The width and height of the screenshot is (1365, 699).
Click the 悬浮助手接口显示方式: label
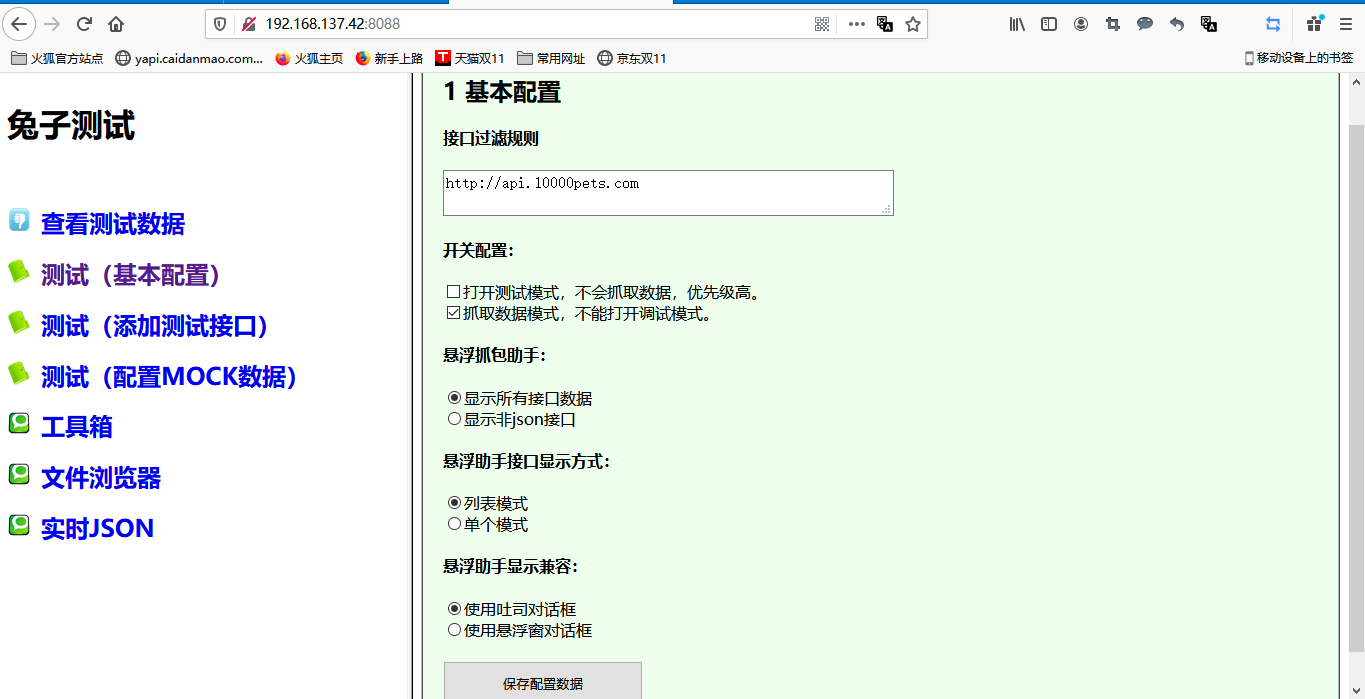pyautogui.click(x=526, y=461)
